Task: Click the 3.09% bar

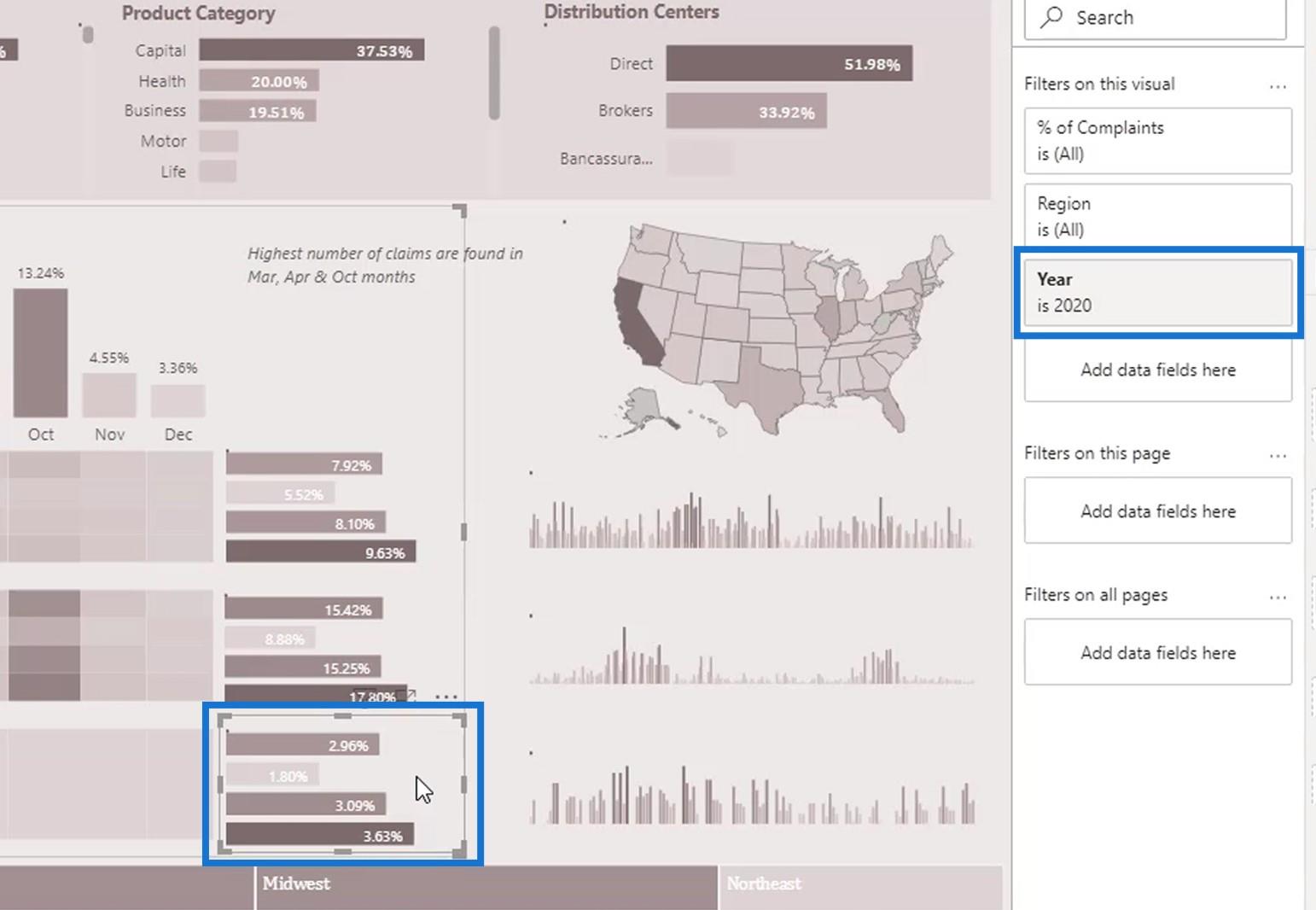Action: click(x=306, y=804)
